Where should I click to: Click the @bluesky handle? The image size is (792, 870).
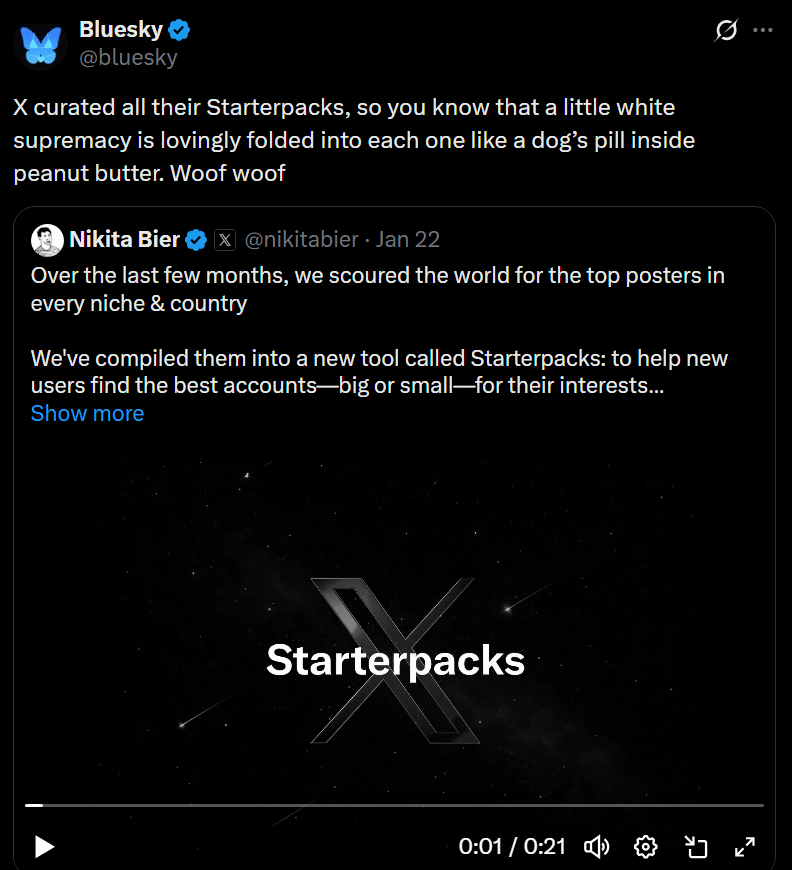click(x=128, y=57)
